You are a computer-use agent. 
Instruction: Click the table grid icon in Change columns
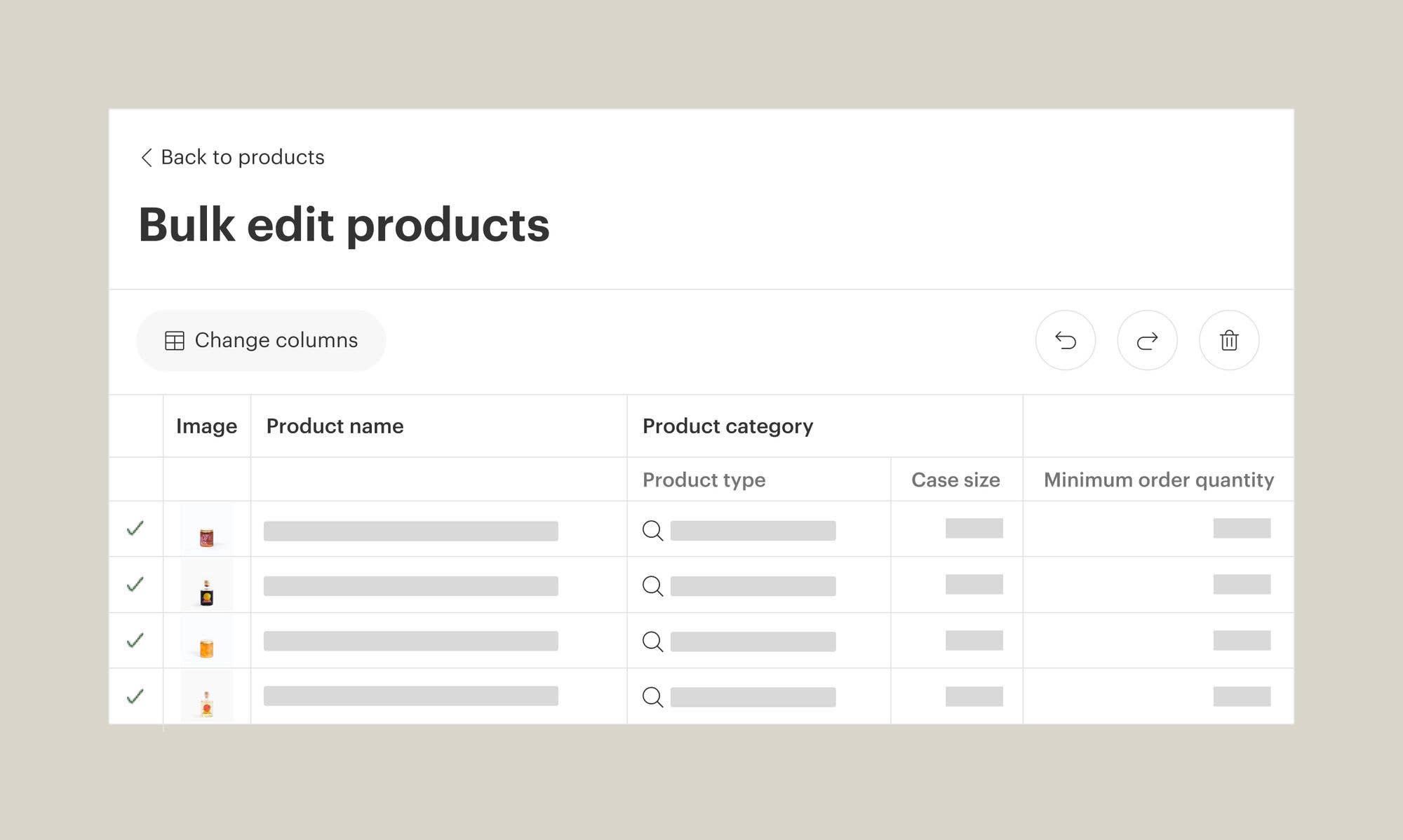click(174, 341)
